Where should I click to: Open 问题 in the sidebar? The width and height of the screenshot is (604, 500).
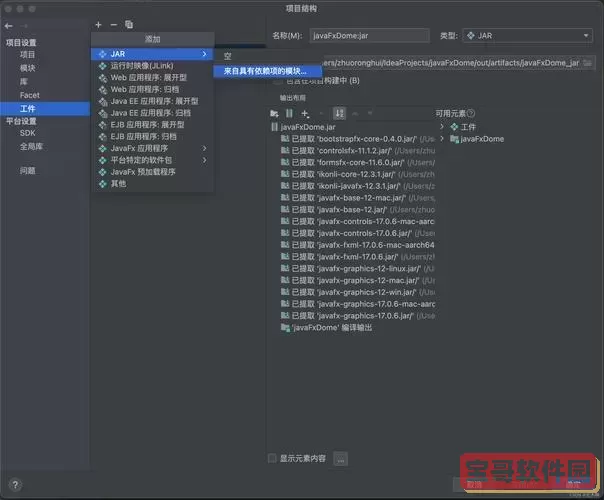pos(27,170)
